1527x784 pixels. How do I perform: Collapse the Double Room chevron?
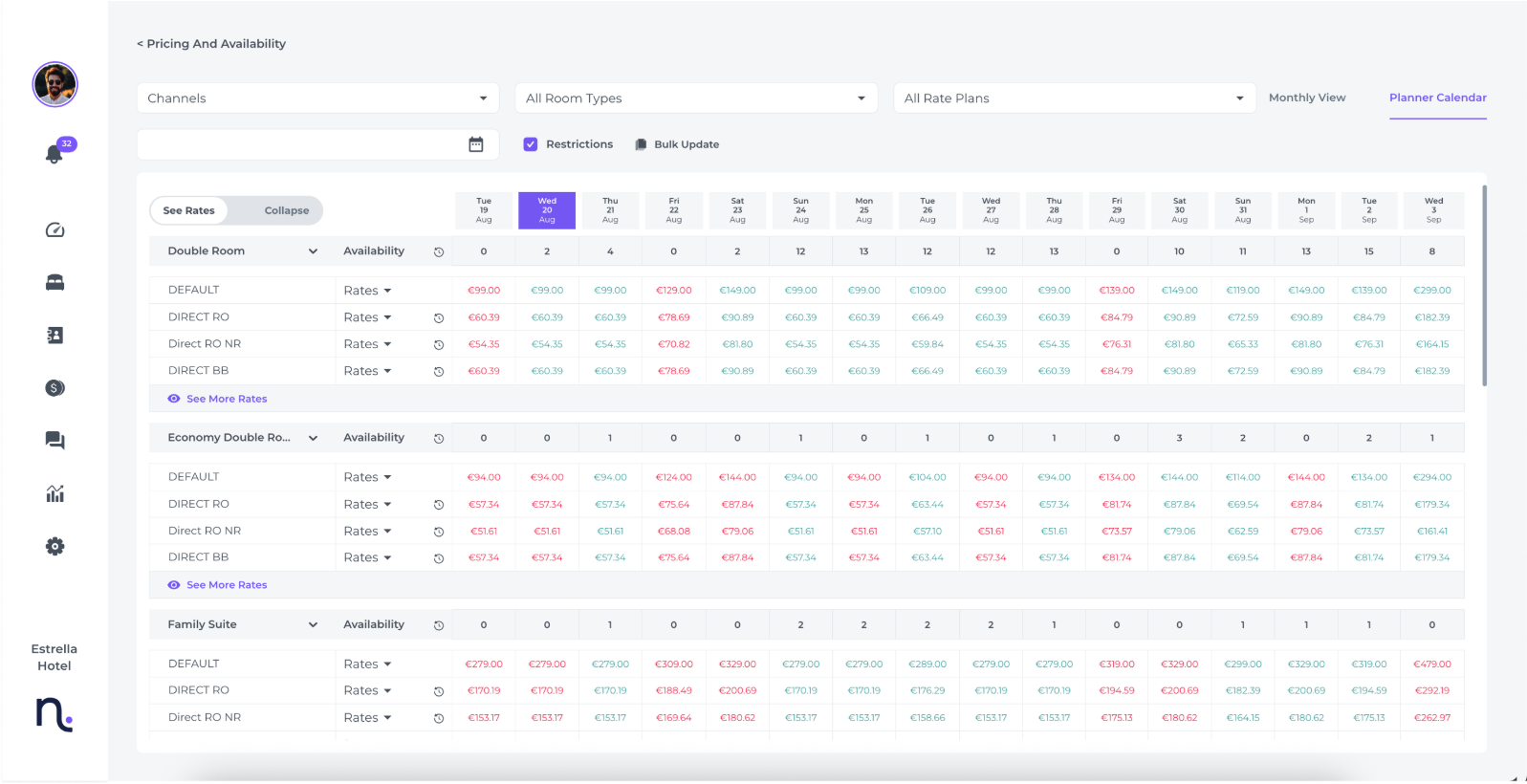pyautogui.click(x=313, y=251)
